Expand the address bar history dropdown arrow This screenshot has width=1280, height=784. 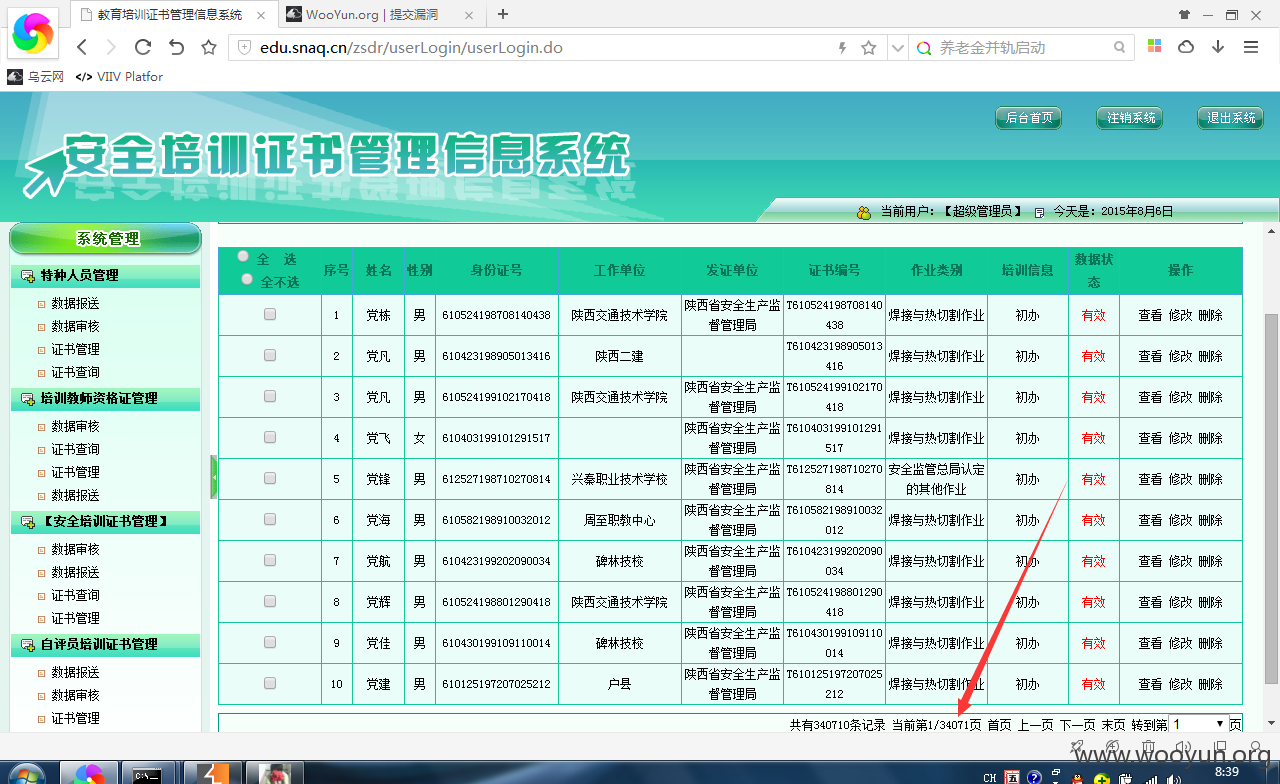(x=897, y=48)
